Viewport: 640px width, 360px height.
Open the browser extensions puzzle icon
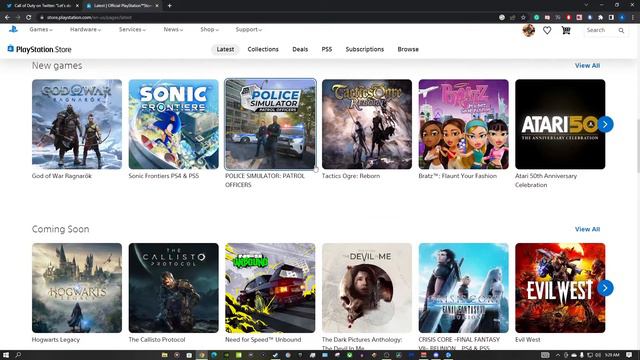[600, 18]
